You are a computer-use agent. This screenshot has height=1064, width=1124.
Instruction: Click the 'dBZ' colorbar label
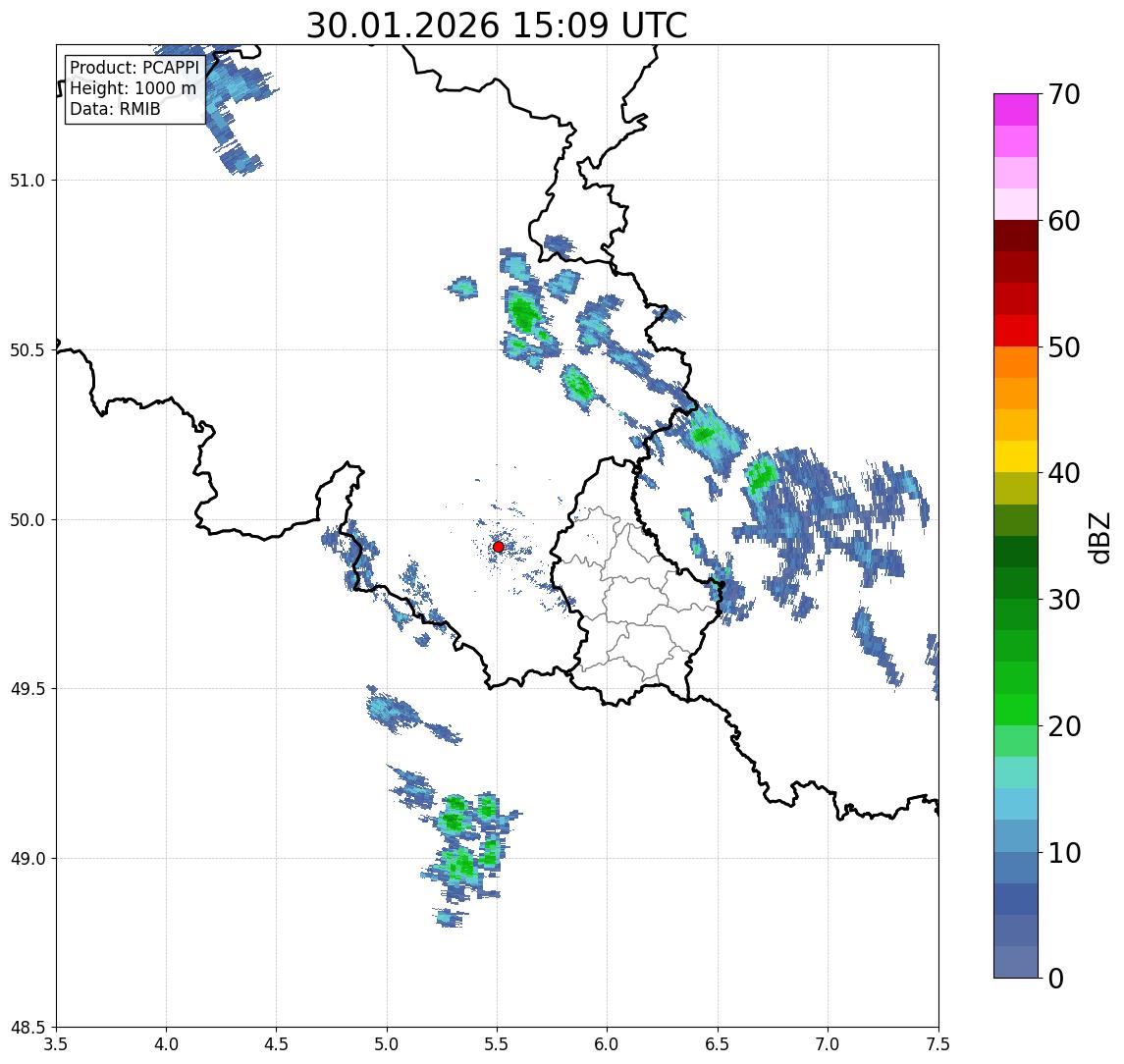1098,537
